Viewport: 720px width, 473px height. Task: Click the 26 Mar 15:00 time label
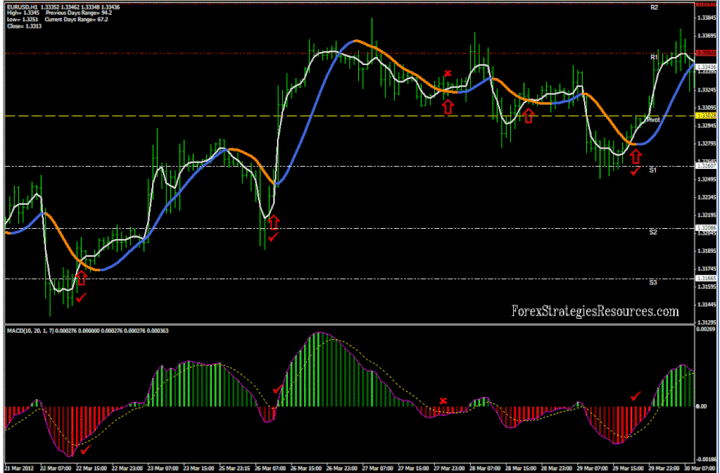(x=306, y=468)
